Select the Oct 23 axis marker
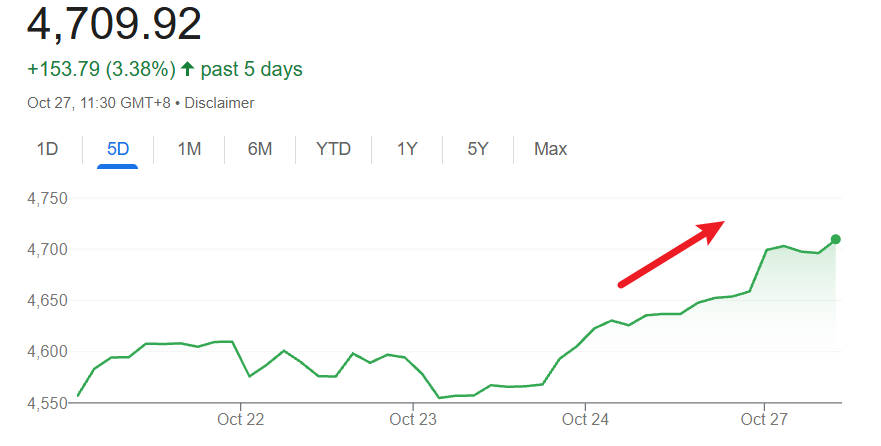 click(x=413, y=419)
